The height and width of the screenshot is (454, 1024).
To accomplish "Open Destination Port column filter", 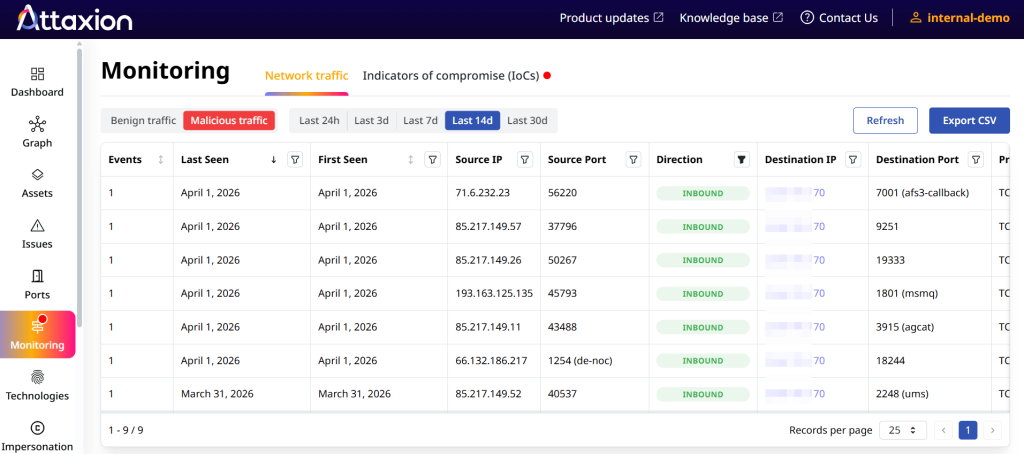I will (x=976, y=159).
